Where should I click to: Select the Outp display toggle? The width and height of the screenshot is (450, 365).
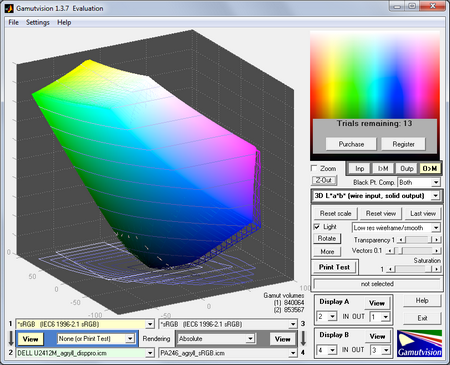(x=406, y=169)
